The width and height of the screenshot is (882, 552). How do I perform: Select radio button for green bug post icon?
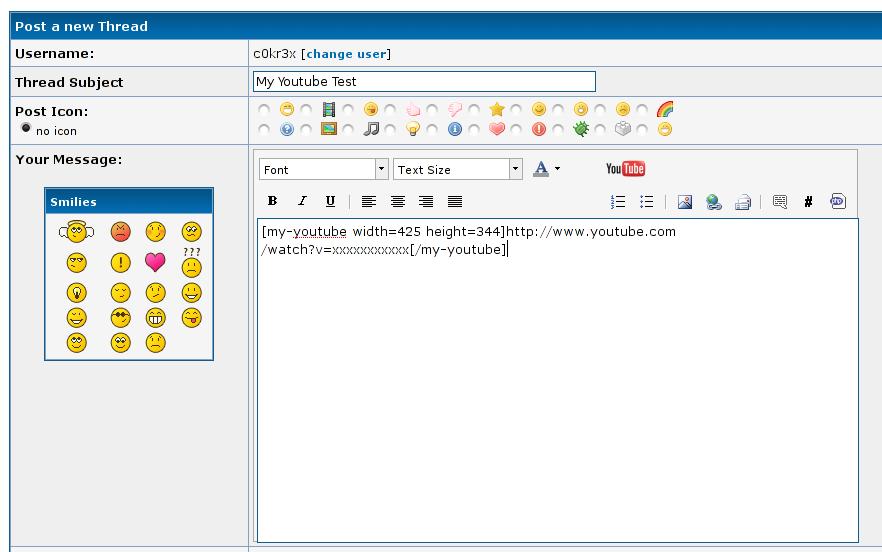[x=558, y=129]
